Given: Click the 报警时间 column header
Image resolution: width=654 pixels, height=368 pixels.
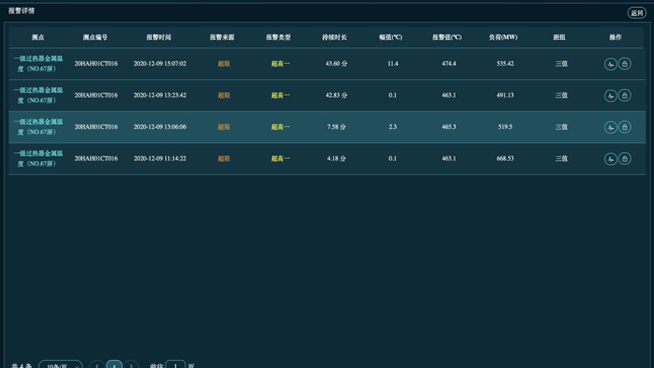Looking at the screenshot, I should pos(159,37).
